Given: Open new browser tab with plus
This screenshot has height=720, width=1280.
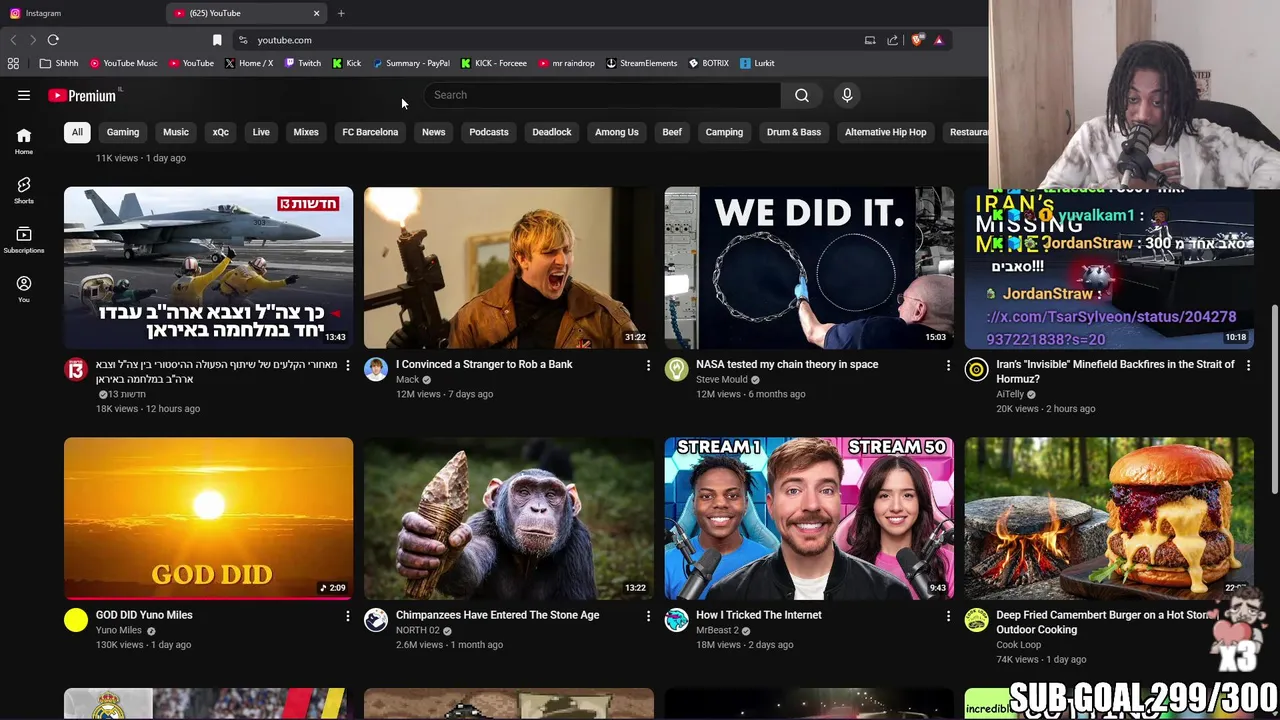Looking at the screenshot, I should 341,13.
